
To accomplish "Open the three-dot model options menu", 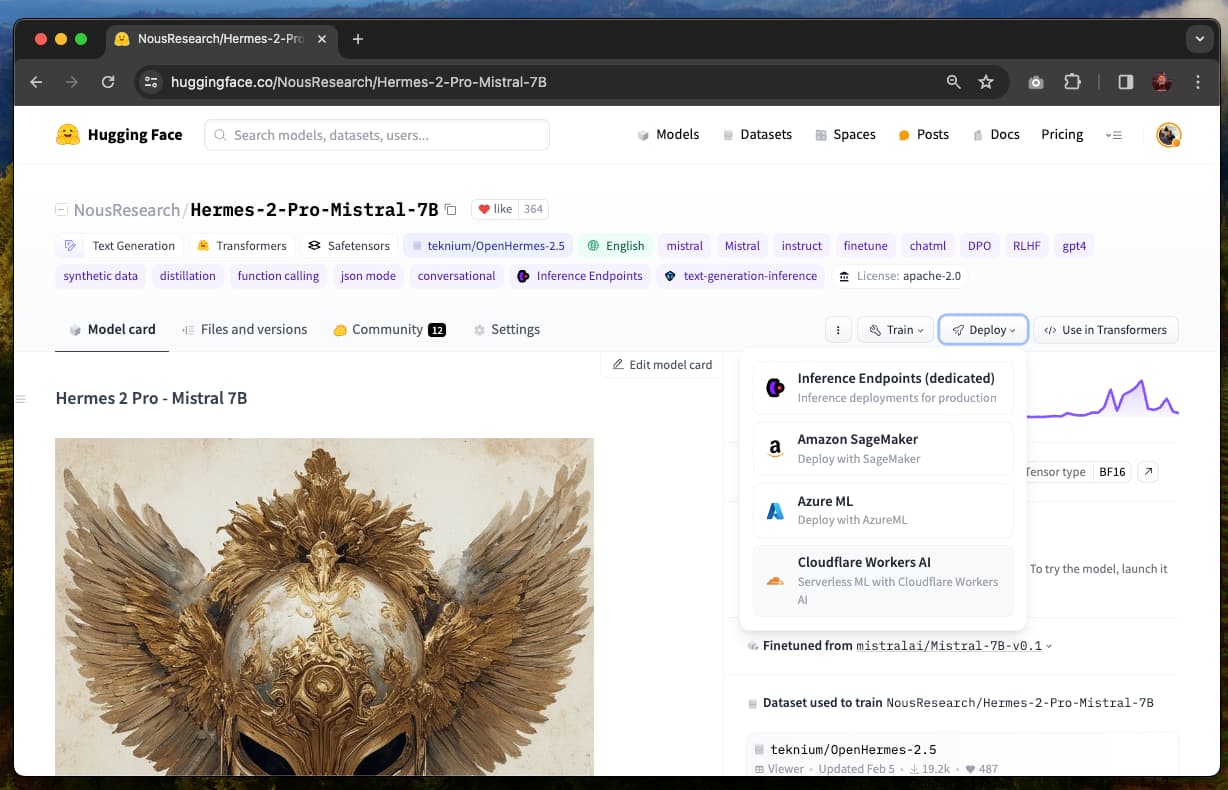I will tap(838, 330).
